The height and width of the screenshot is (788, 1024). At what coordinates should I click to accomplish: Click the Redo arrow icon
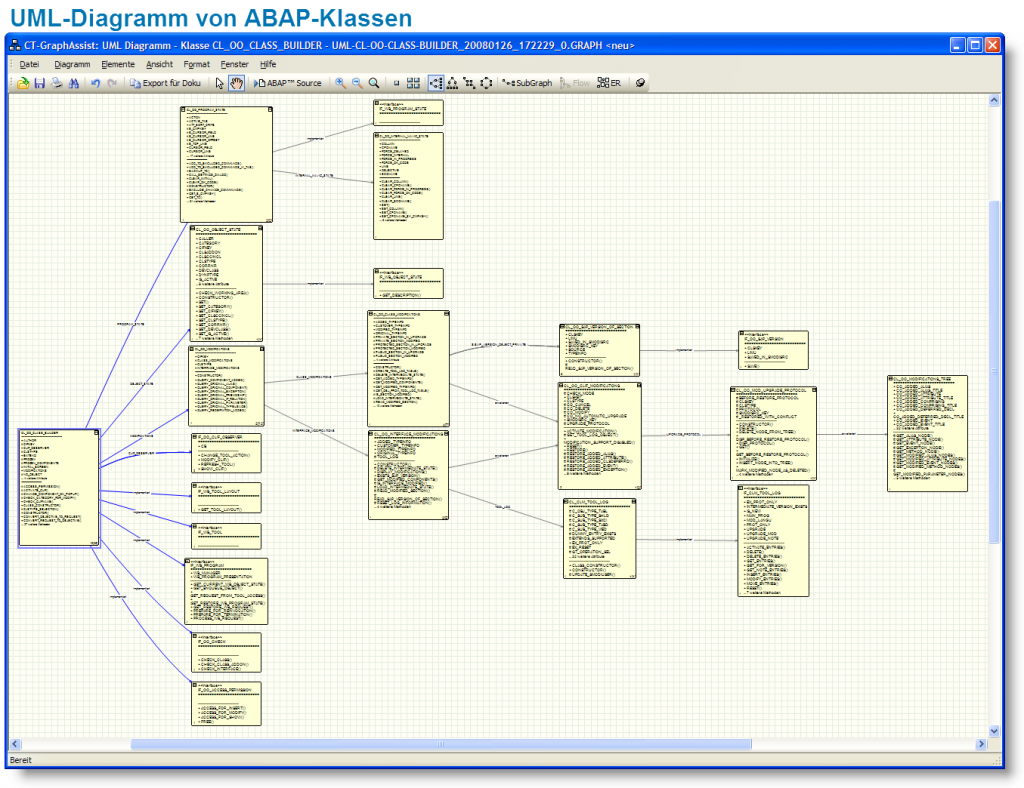pos(110,83)
